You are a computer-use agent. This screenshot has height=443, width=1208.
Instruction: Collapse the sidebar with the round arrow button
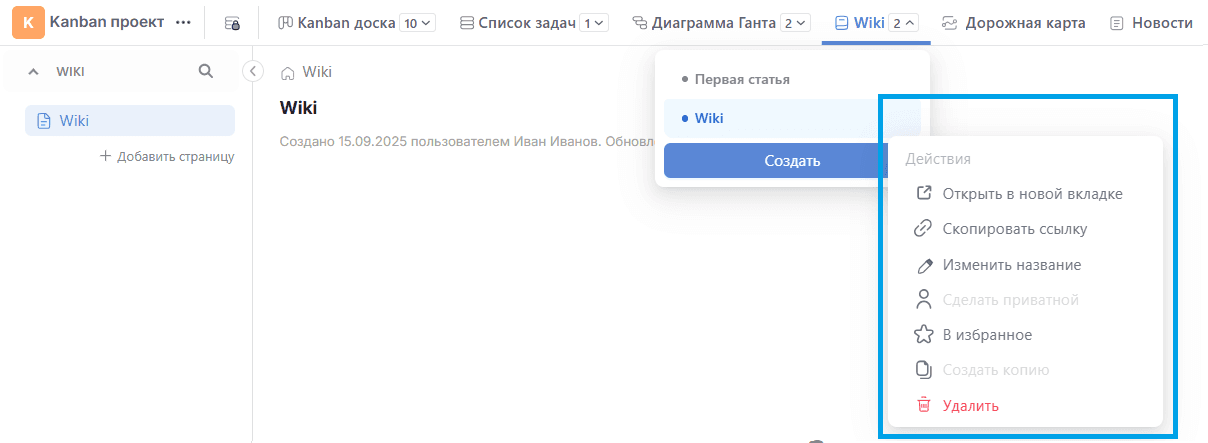coord(253,71)
